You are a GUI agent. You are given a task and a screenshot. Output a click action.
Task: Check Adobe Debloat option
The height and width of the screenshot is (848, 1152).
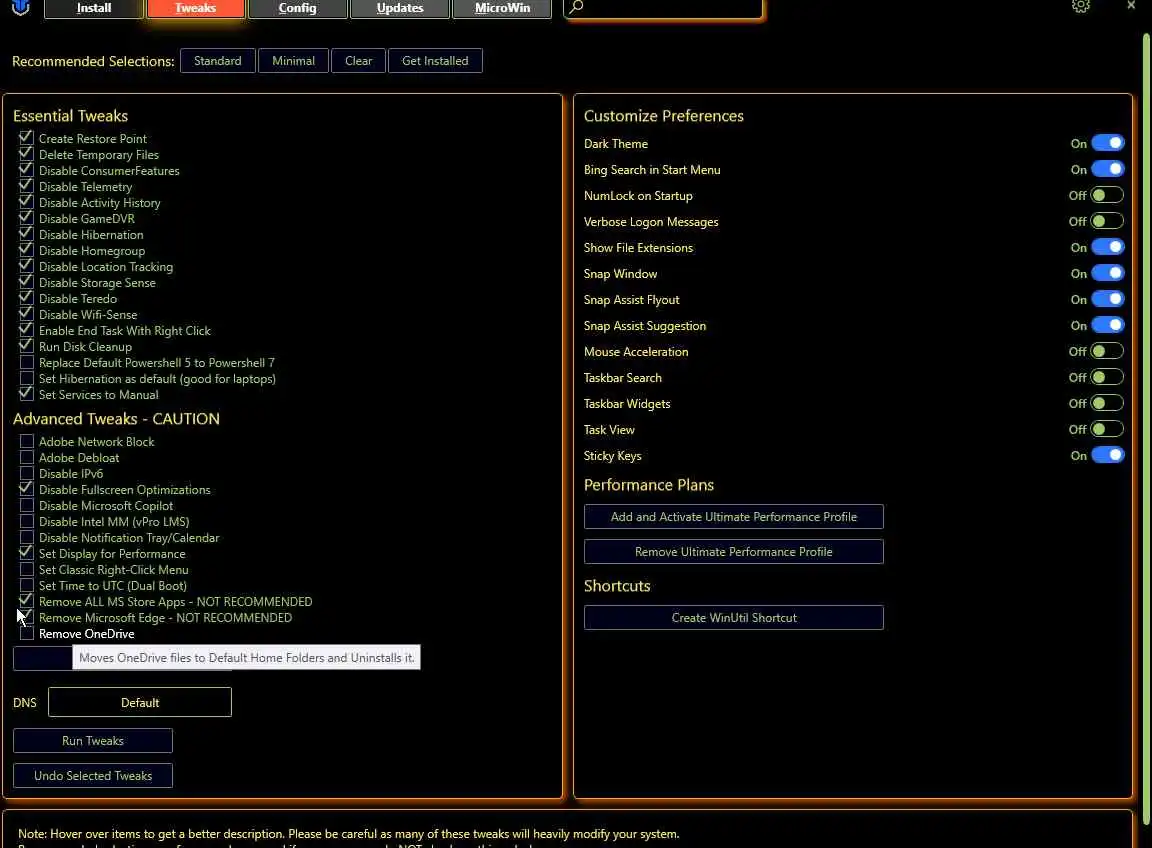(x=26, y=458)
